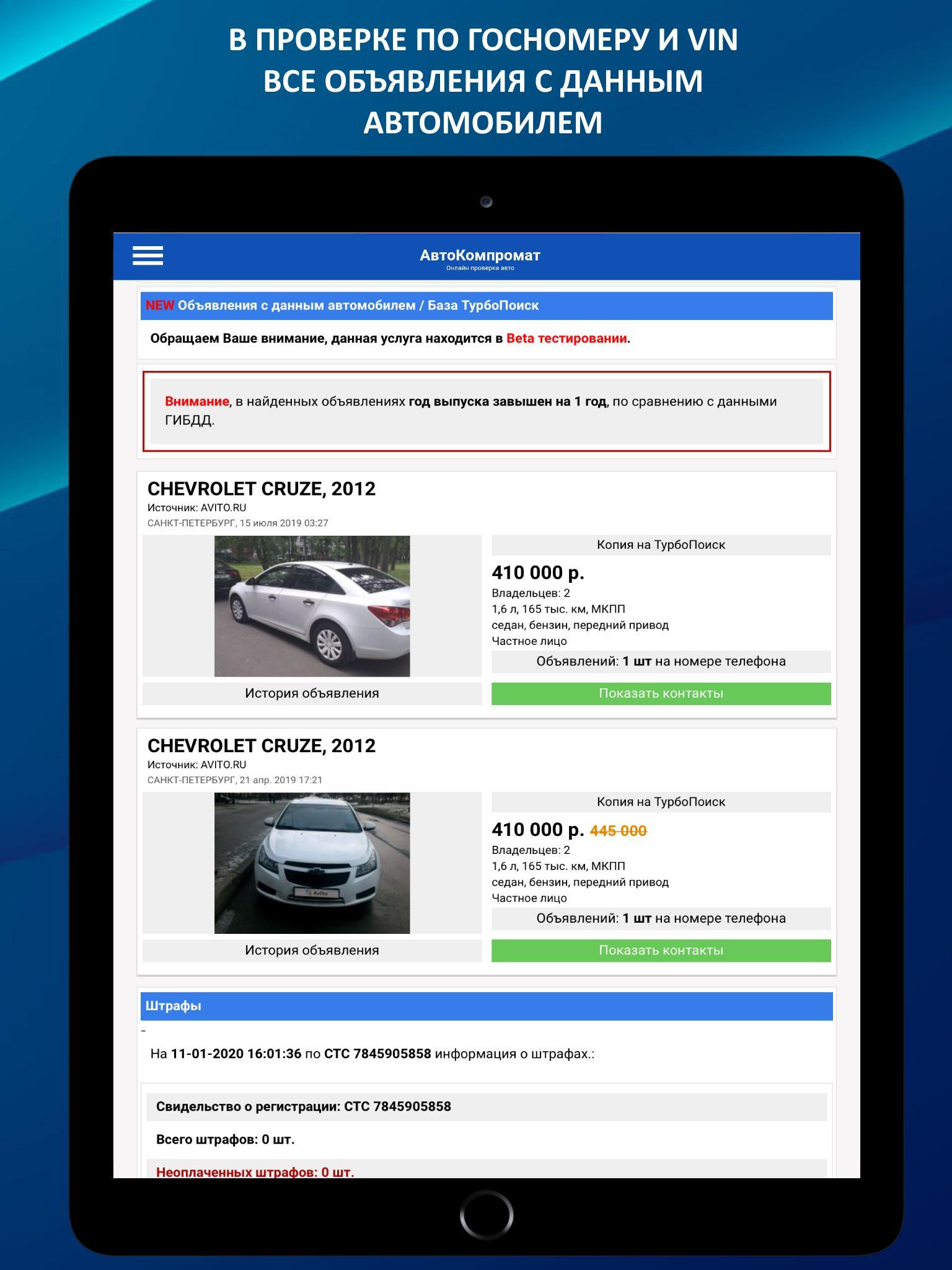Click 'Свидетельство о регистрации: СТС 7845905858' row
The height and width of the screenshot is (1270, 952).
[x=487, y=1107]
